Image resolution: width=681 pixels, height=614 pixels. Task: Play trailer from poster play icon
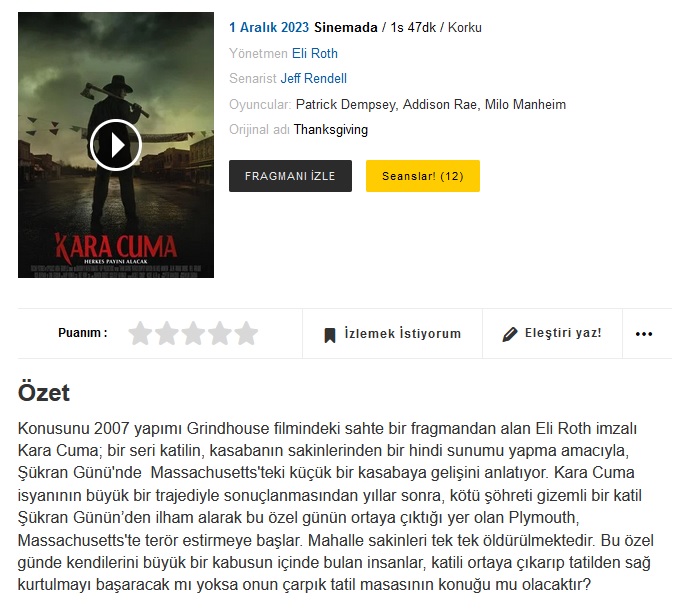coord(116,145)
